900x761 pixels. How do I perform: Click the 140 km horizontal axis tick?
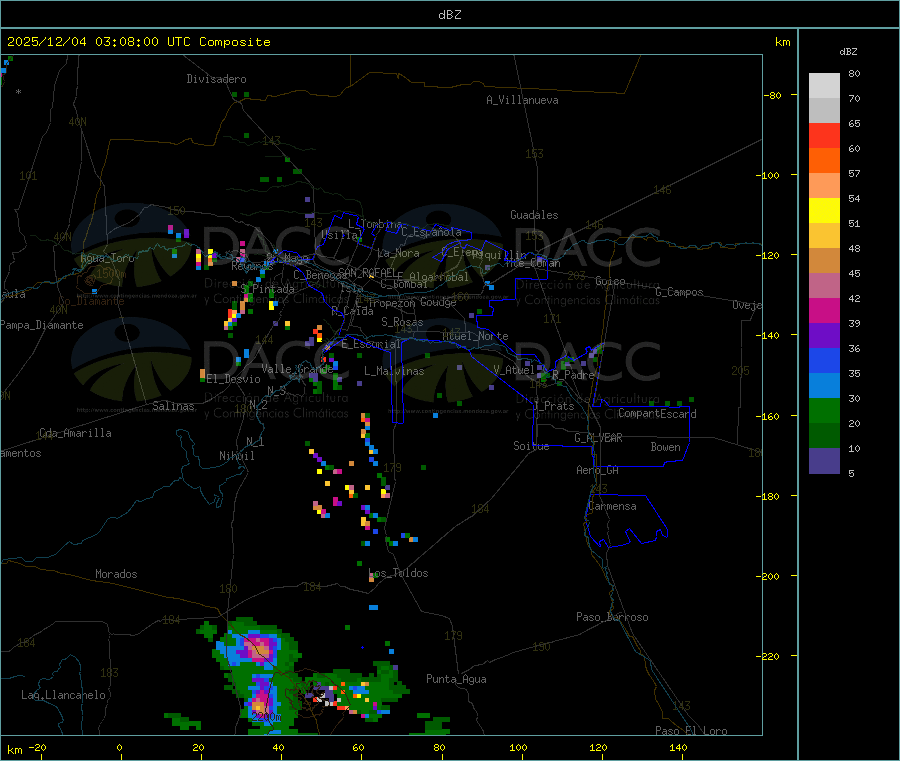click(x=678, y=748)
